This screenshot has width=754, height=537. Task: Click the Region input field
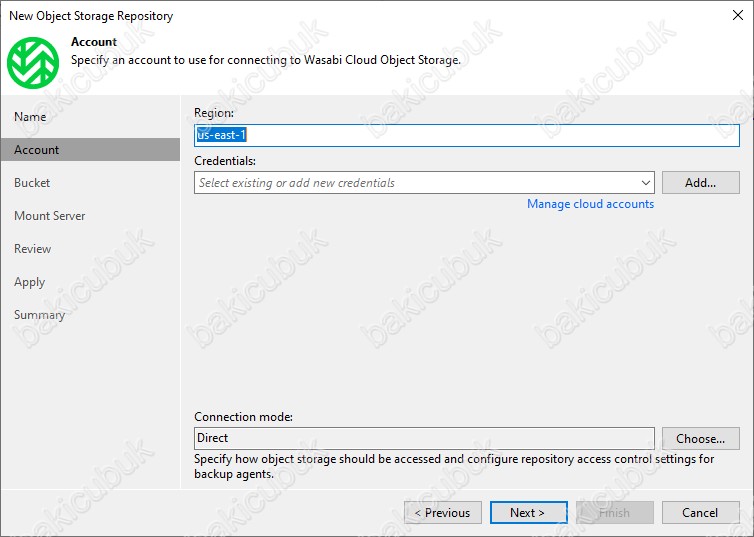pos(466,135)
